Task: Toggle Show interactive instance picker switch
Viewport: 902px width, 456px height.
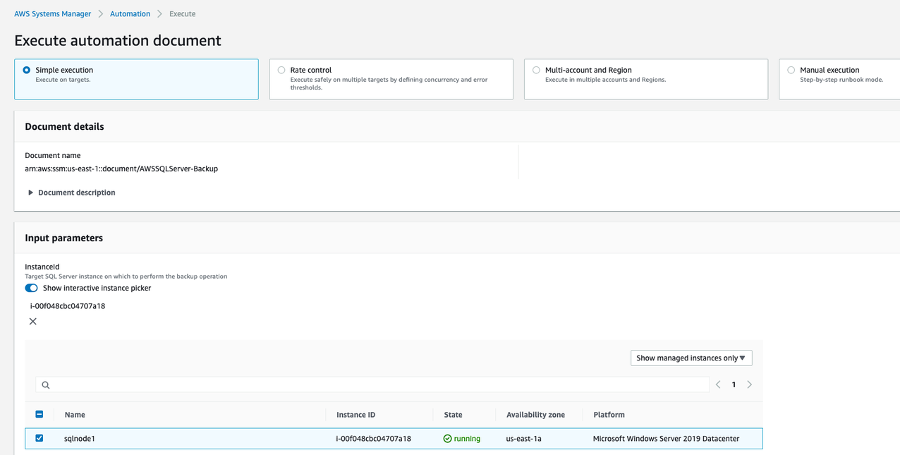Action: tap(31, 288)
